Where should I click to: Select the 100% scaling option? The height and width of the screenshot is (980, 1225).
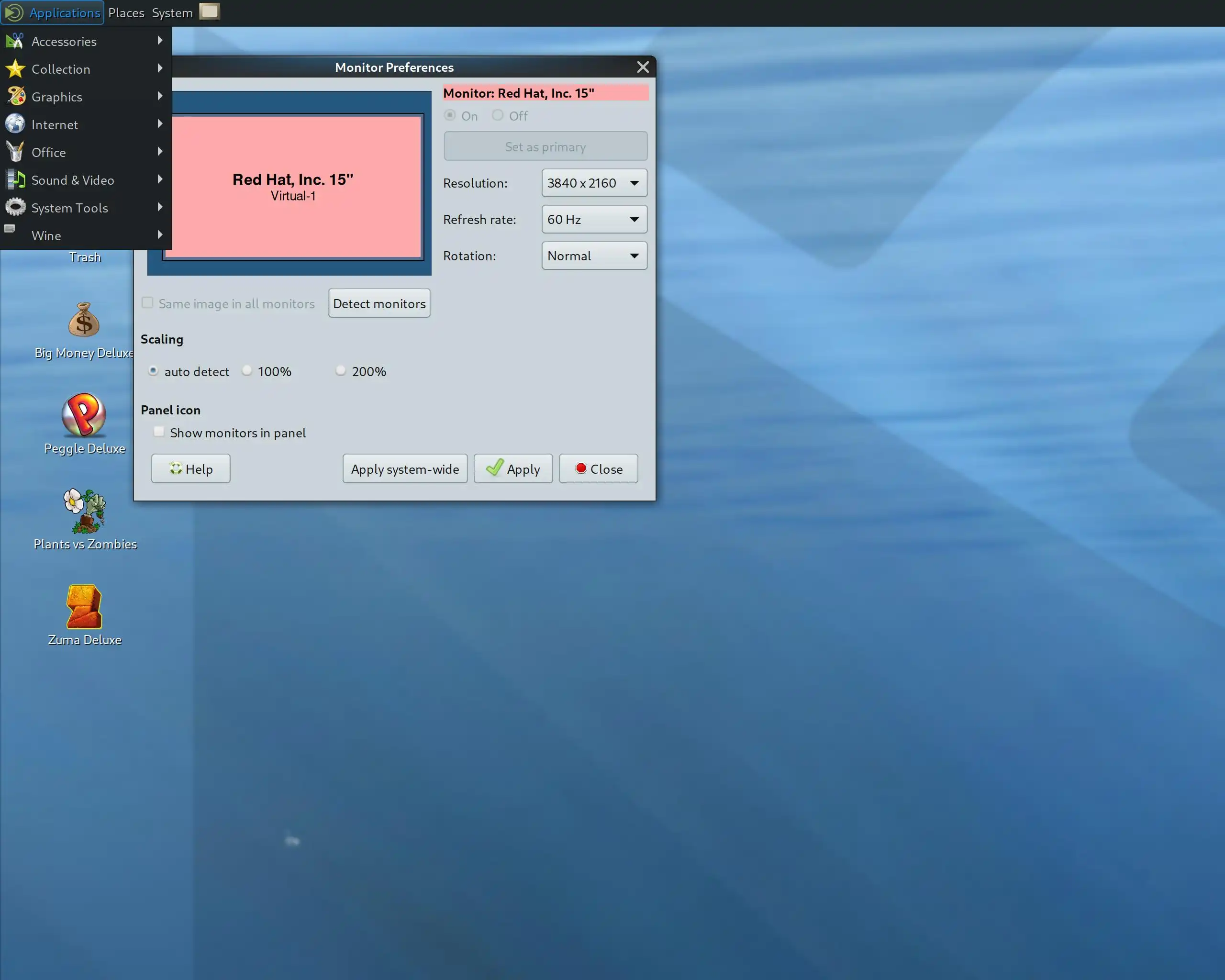tap(247, 370)
